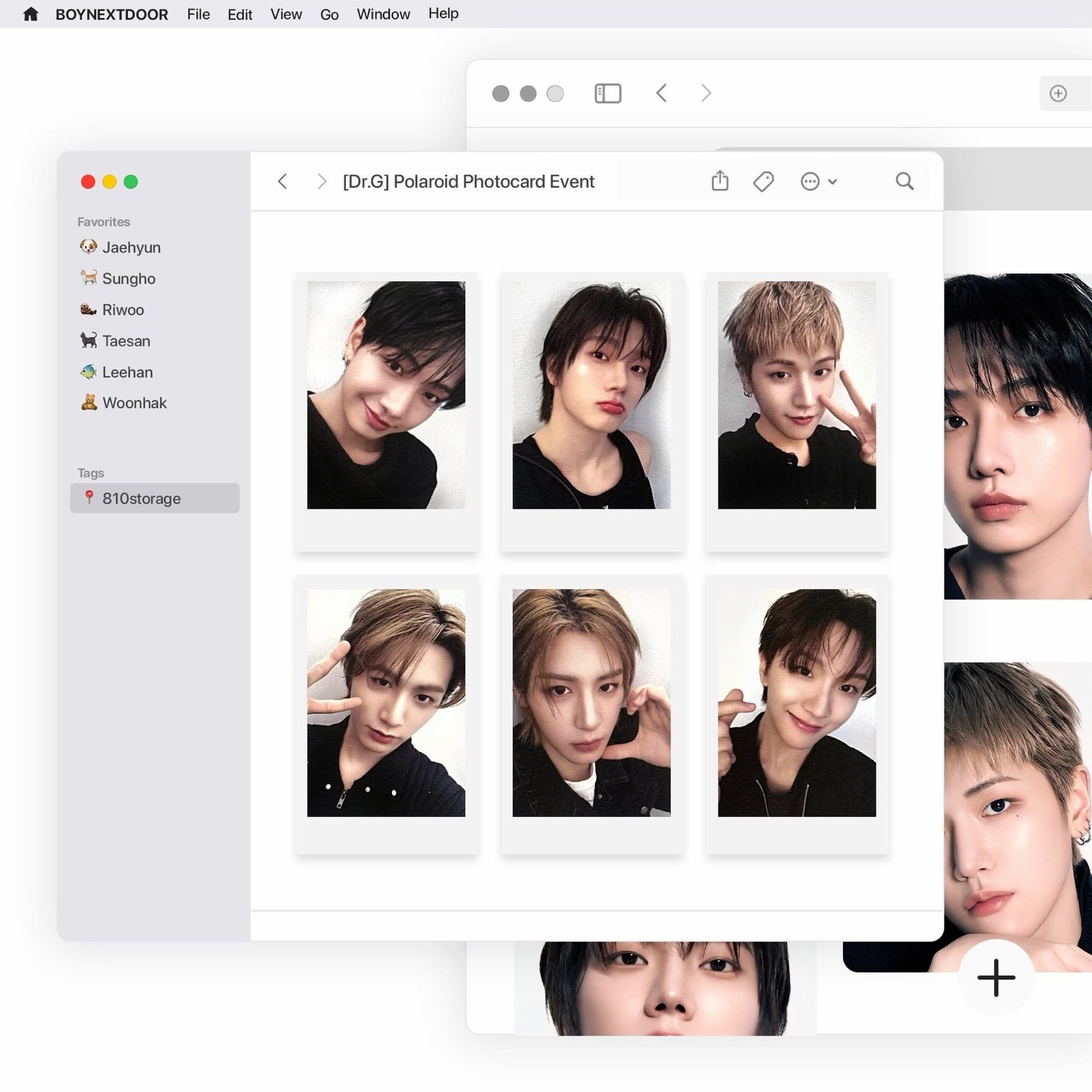The width and height of the screenshot is (1092, 1092).
Task: Click the back chevron in rear window
Action: pyautogui.click(x=661, y=93)
